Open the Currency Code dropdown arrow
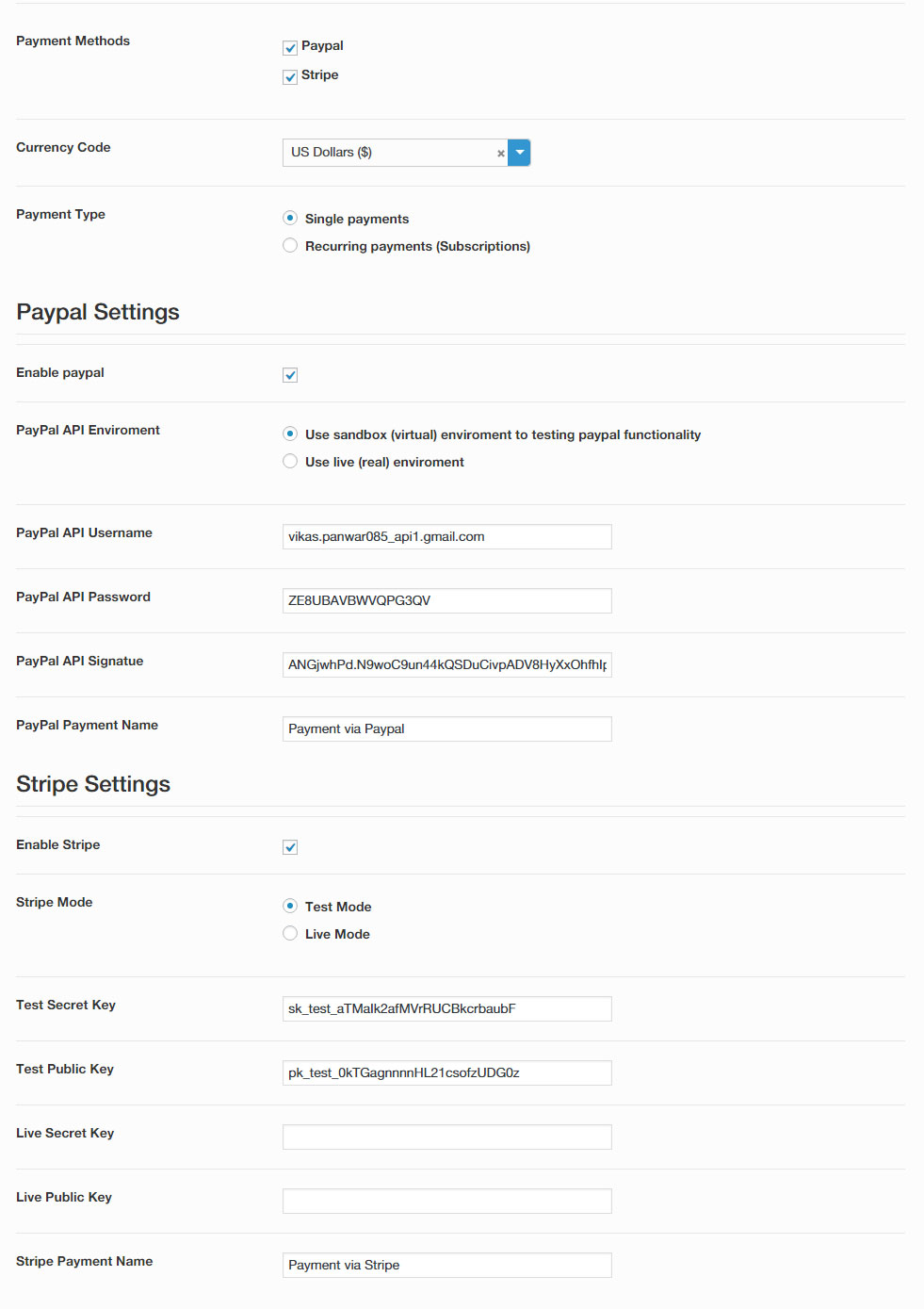 (x=519, y=153)
